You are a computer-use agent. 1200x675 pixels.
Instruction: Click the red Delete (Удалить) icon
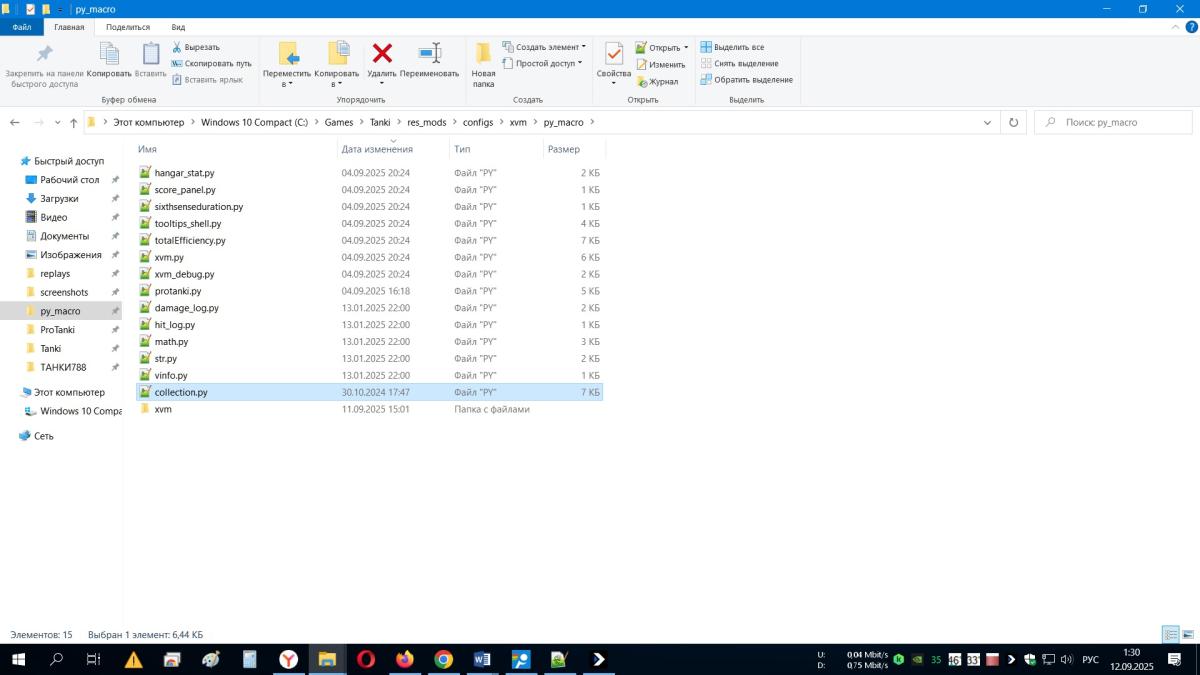click(381, 54)
